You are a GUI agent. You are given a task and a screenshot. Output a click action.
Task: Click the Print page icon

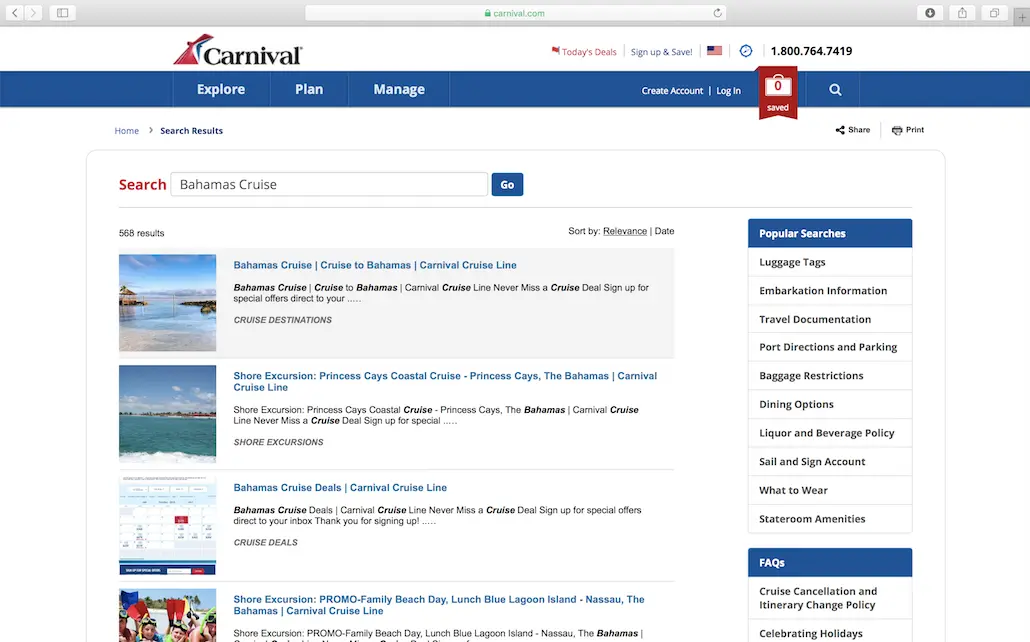(x=908, y=129)
